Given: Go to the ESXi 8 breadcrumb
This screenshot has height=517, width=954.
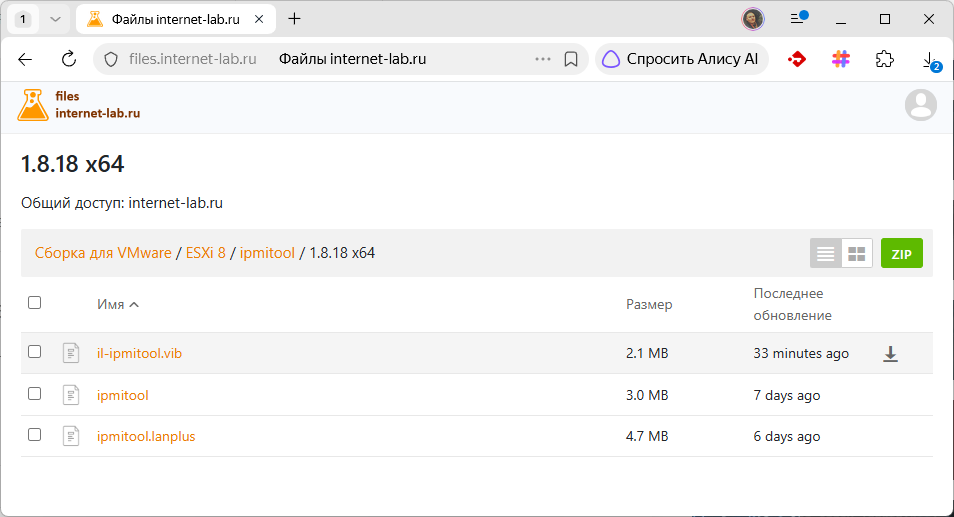Looking at the screenshot, I should [x=206, y=253].
